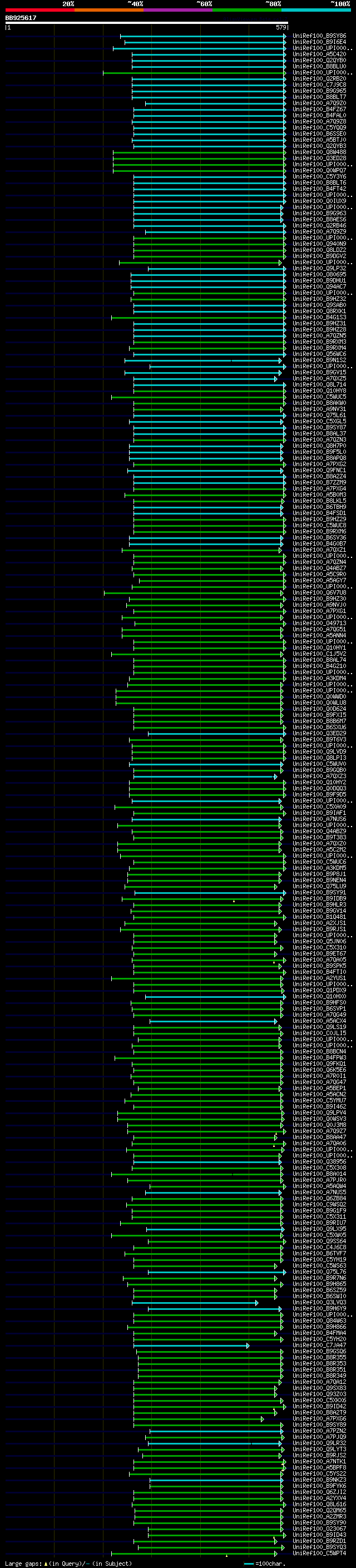
Task: Select hit label UniRef100_B9NKZ3
Action: point(319,1480)
